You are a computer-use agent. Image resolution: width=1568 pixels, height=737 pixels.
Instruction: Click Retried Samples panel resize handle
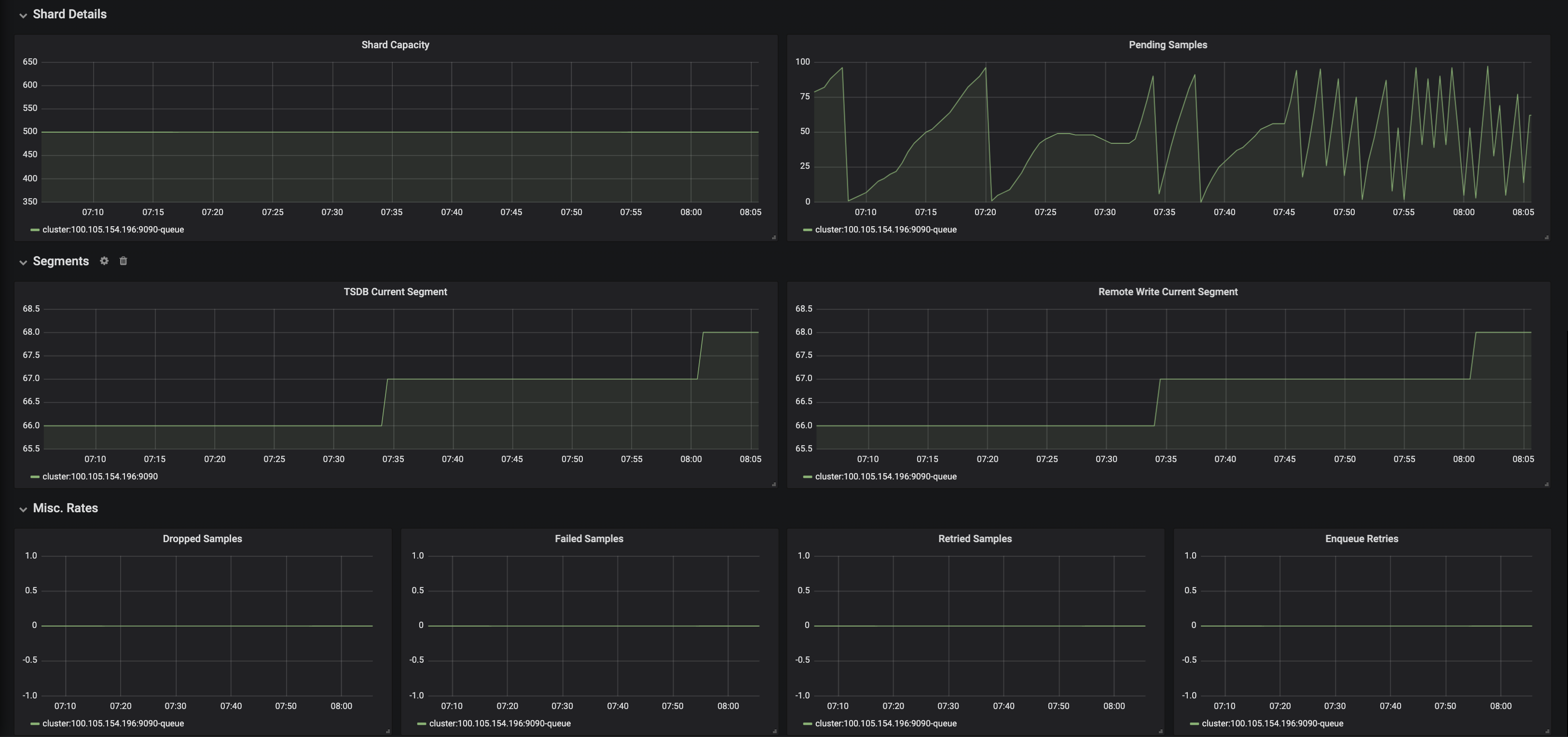pos(1161,732)
